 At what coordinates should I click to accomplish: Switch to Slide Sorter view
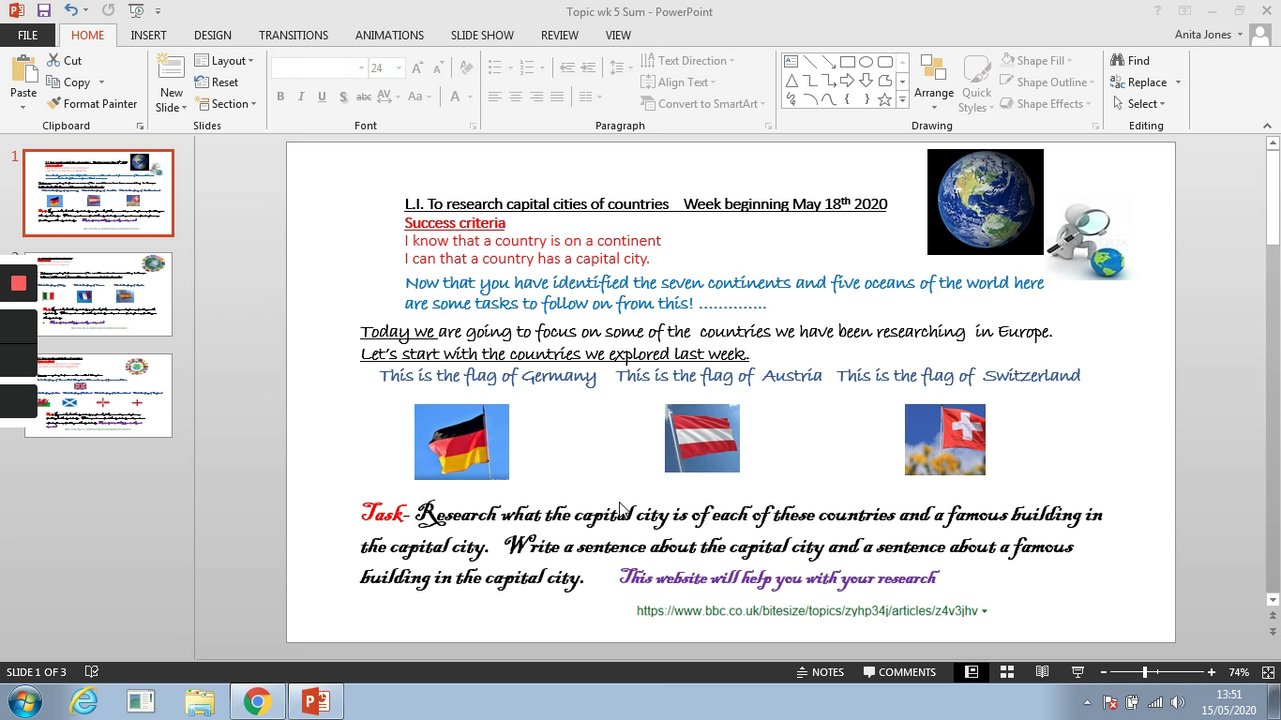click(1007, 672)
